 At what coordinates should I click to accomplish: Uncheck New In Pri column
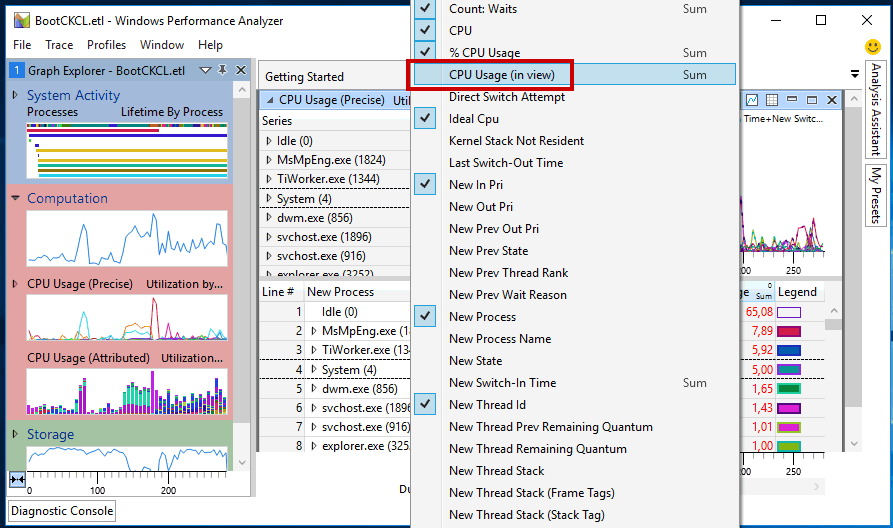(425, 185)
